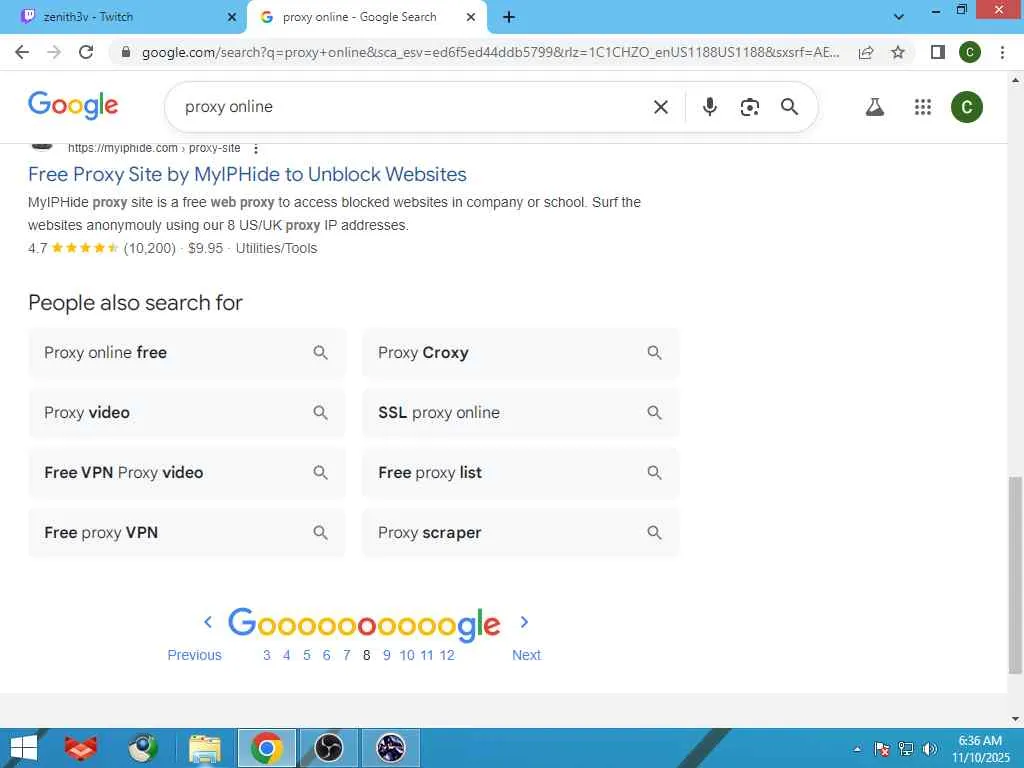Image resolution: width=1024 pixels, height=768 pixels.
Task: Jump to results page 9
Action: pyautogui.click(x=387, y=655)
